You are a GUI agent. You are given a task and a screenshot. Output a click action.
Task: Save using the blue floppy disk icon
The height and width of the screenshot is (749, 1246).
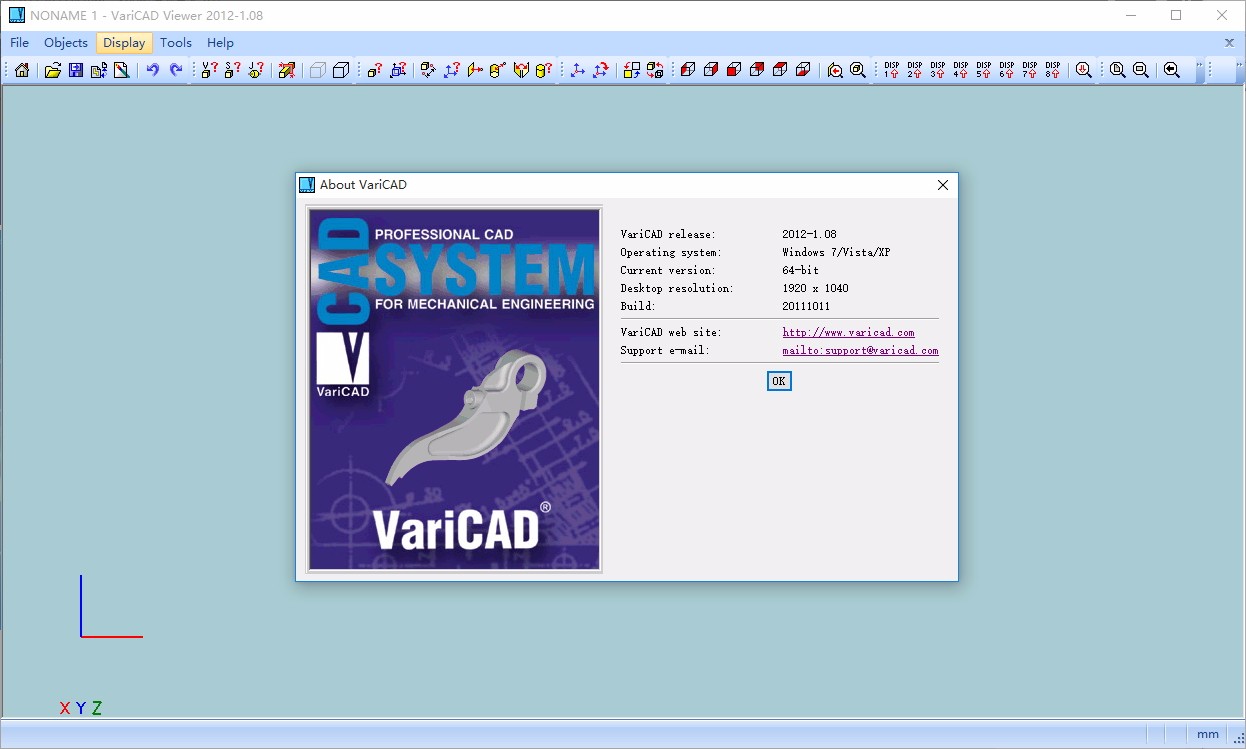[76, 70]
